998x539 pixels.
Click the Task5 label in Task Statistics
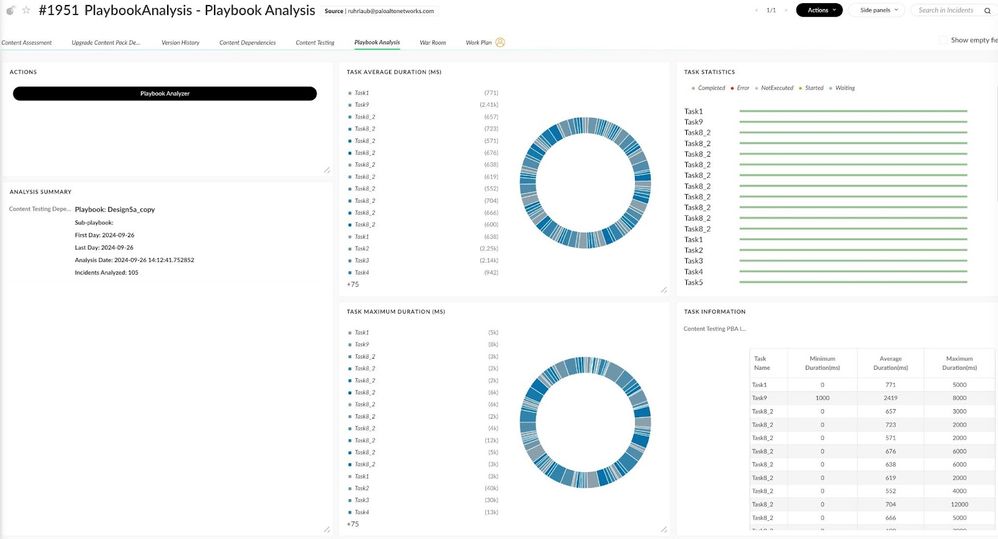tap(694, 283)
